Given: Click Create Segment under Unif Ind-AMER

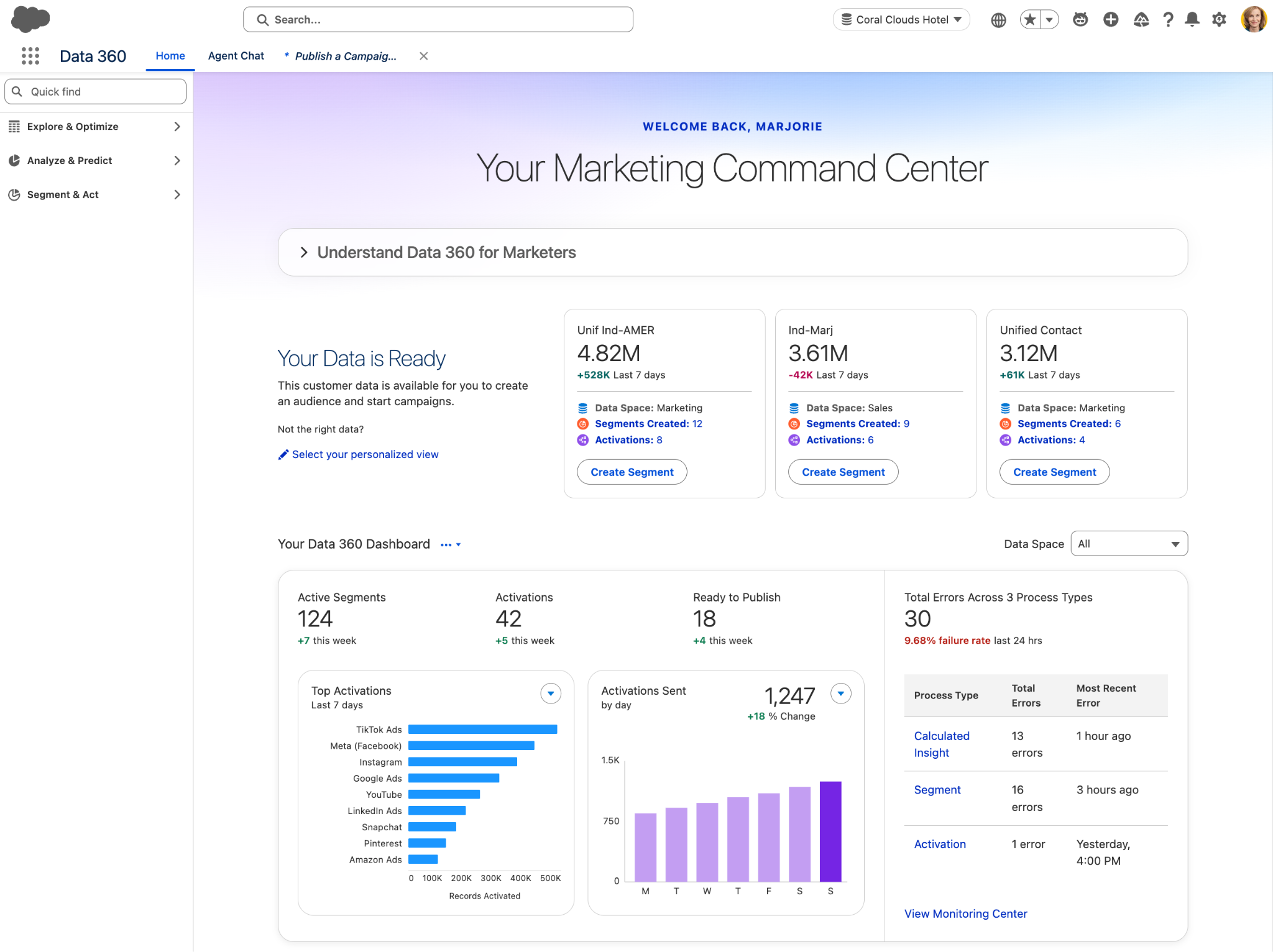Looking at the screenshot, I should pyautogui.click(x=632, y=472).
